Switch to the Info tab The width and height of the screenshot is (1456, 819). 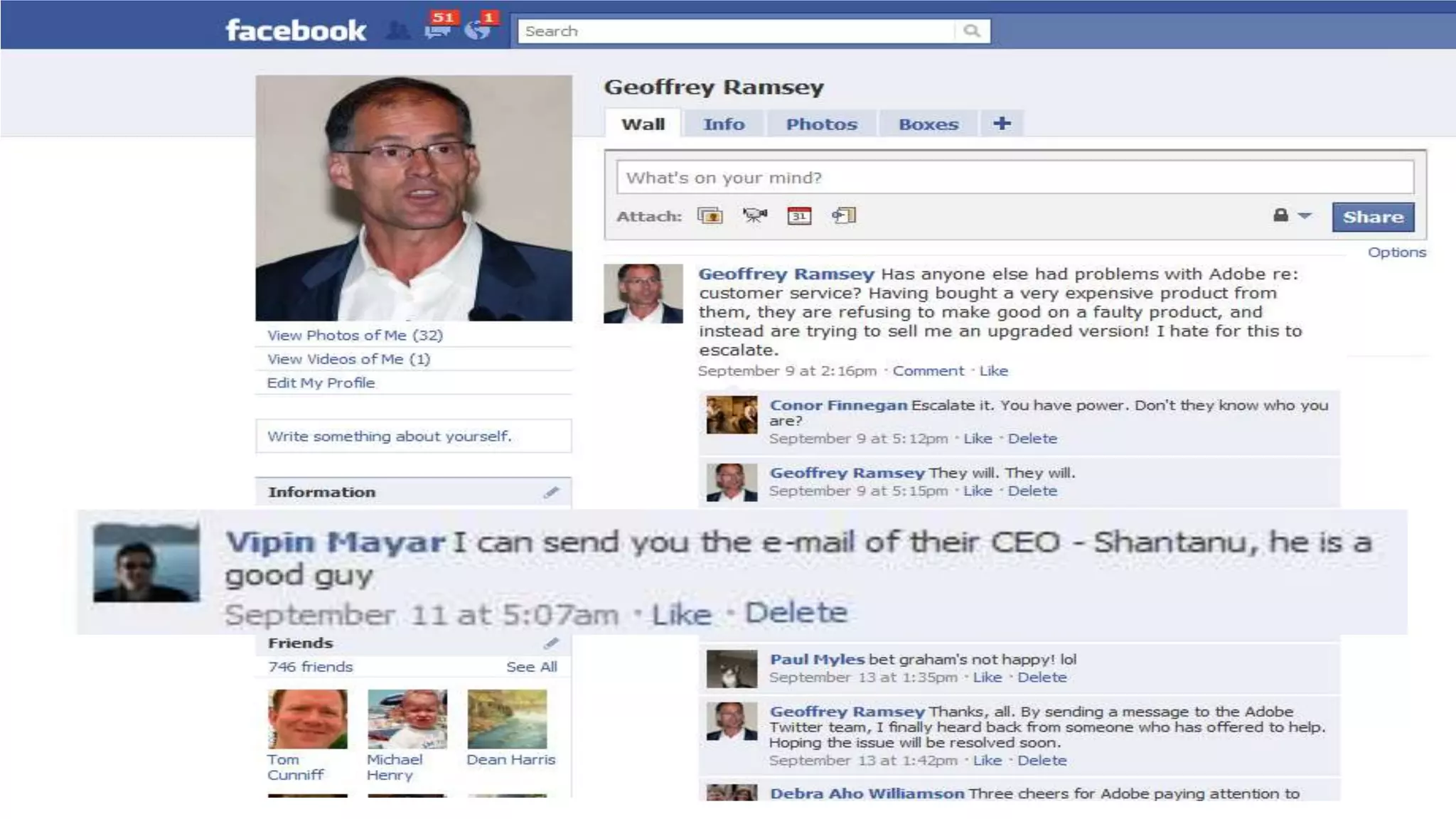(724, 124)
